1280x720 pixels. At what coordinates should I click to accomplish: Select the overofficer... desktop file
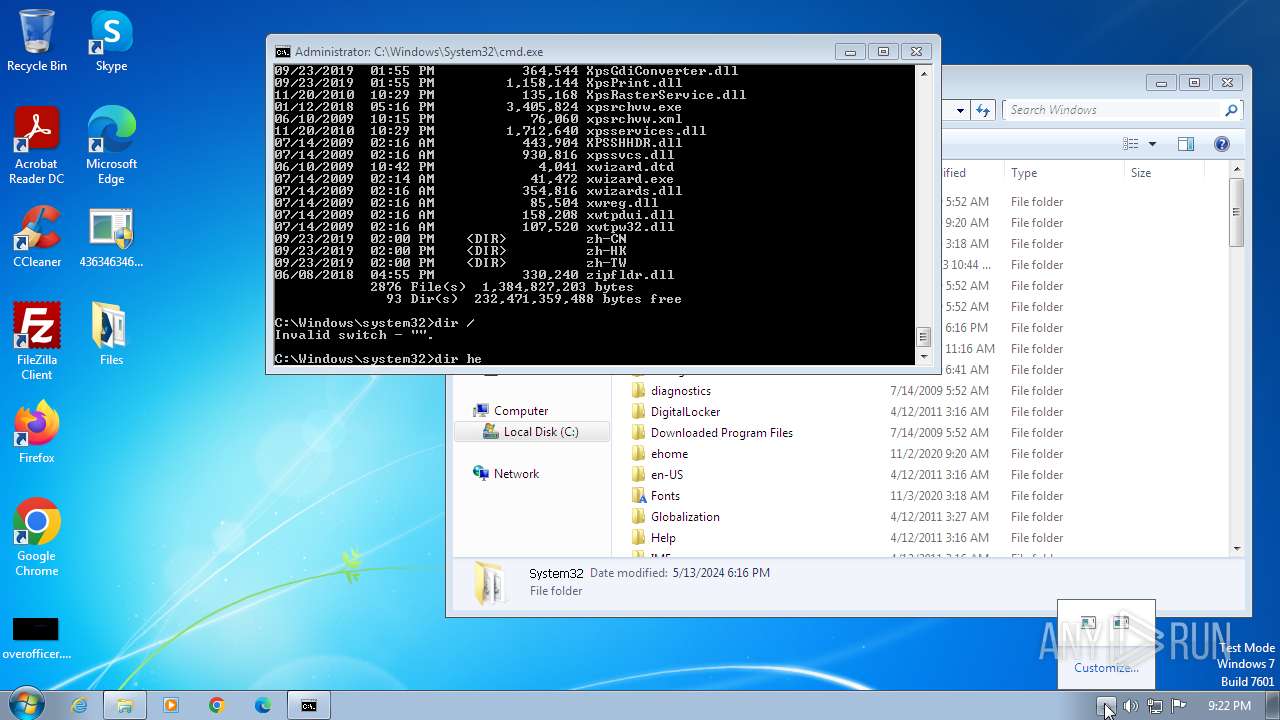(x=37, y=637)
